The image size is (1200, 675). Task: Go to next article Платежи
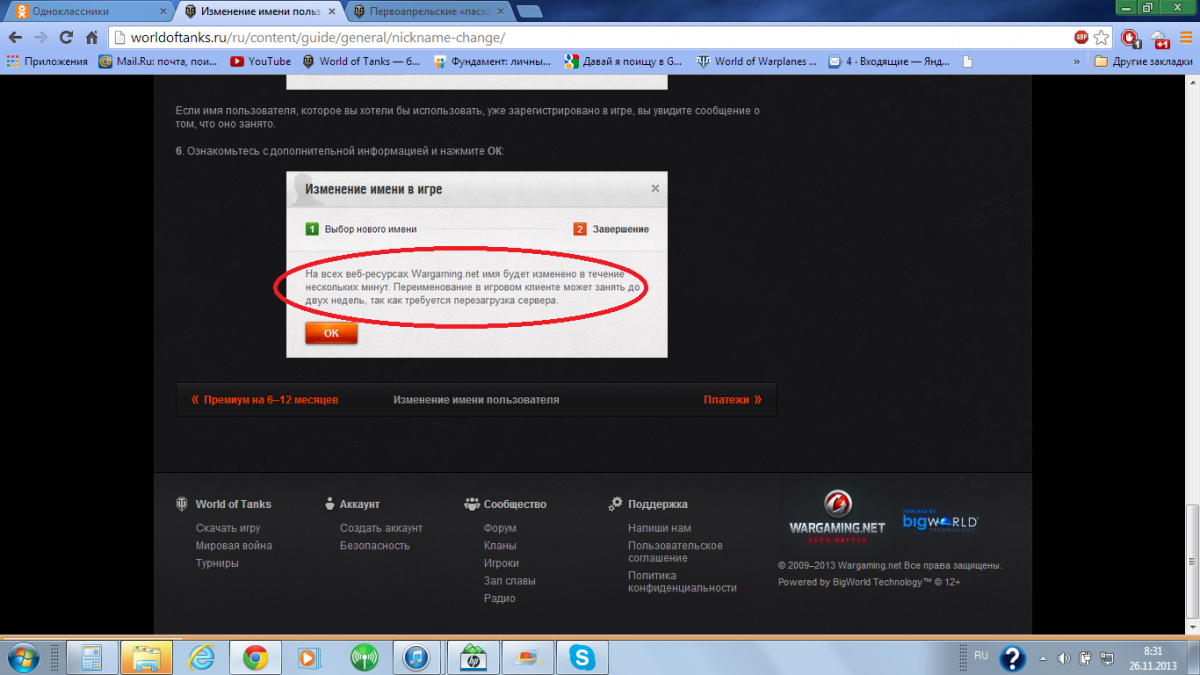pyautogui.click(x=733, y=399)
